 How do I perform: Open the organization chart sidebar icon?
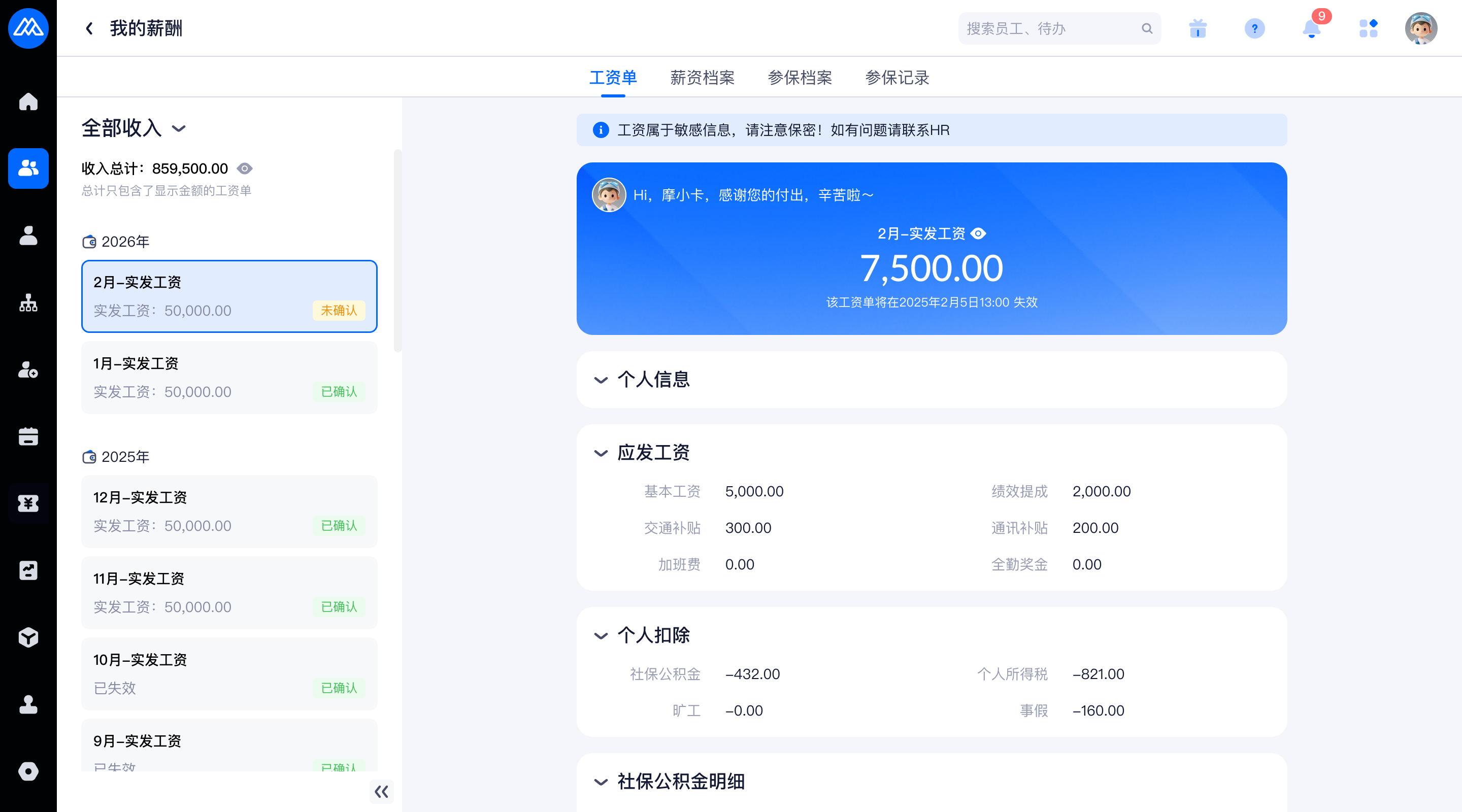(28, 303)
